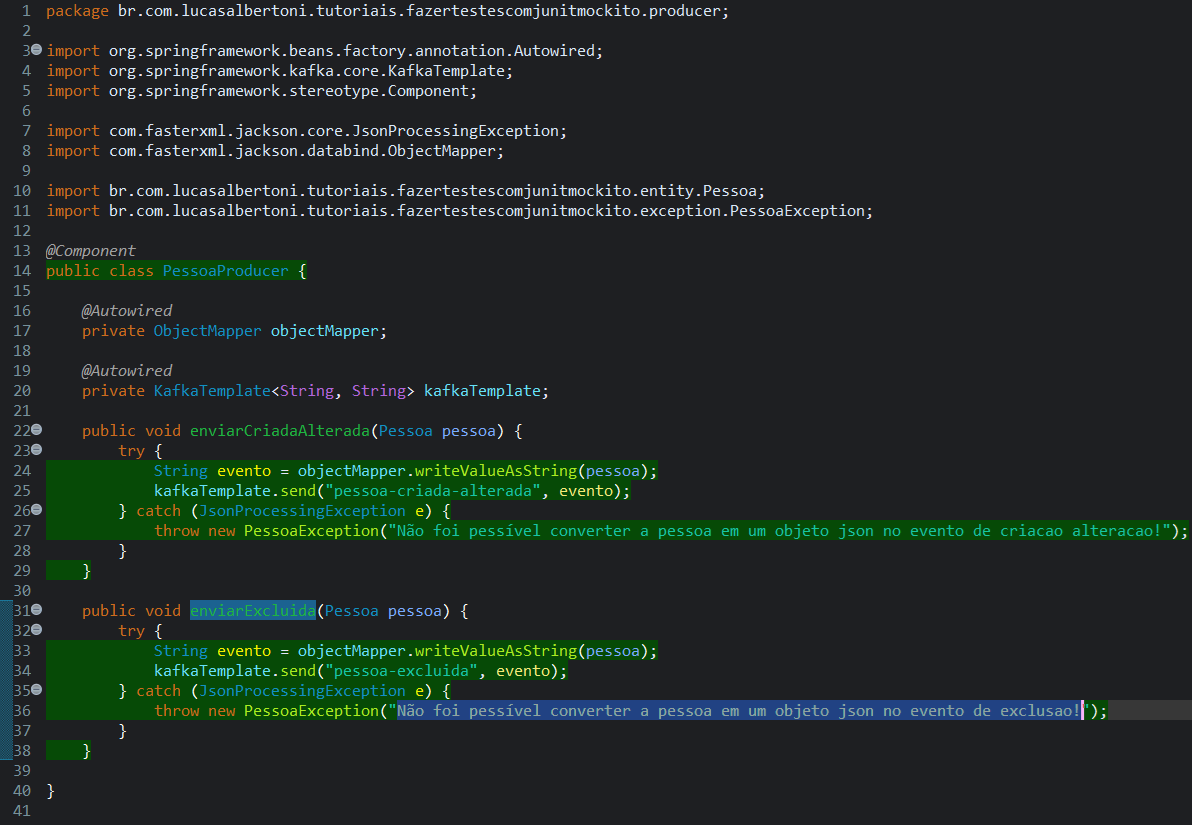1192x825 pixels.
Task: Click the @Component annotation on line 13
Action: pos(90,250)
